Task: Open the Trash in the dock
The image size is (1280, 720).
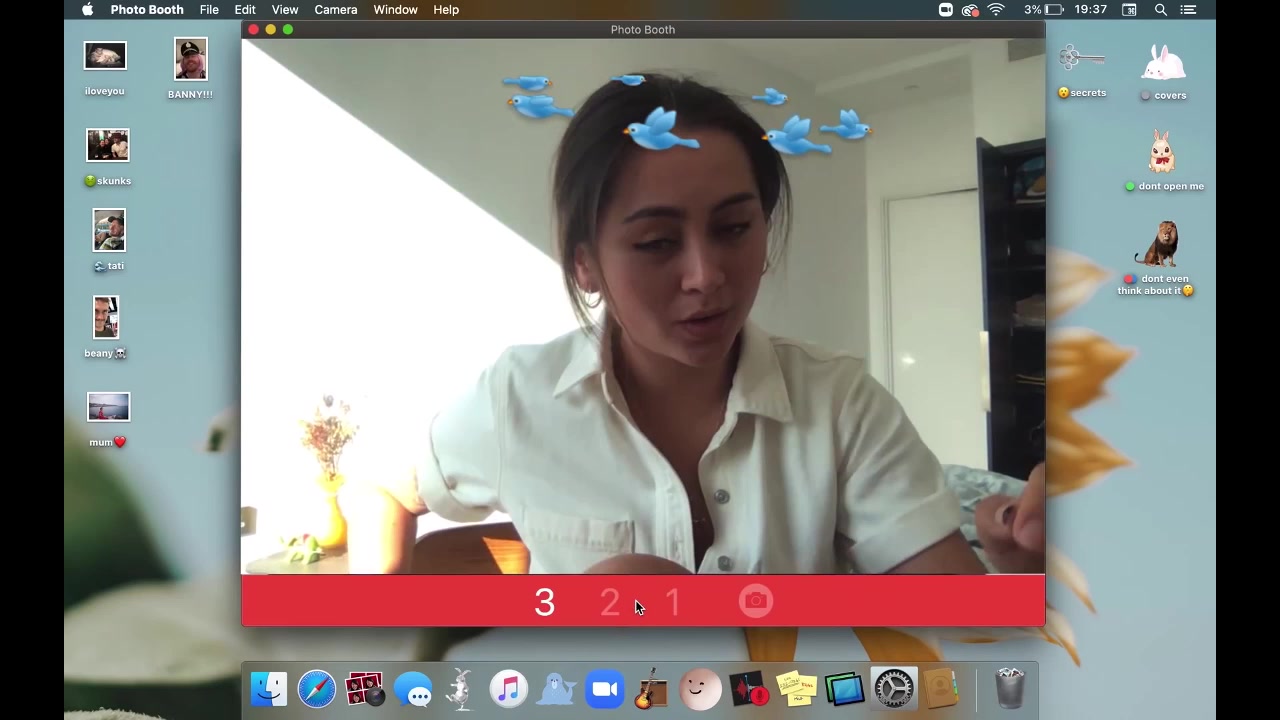Action: (x=1010, y=689)
